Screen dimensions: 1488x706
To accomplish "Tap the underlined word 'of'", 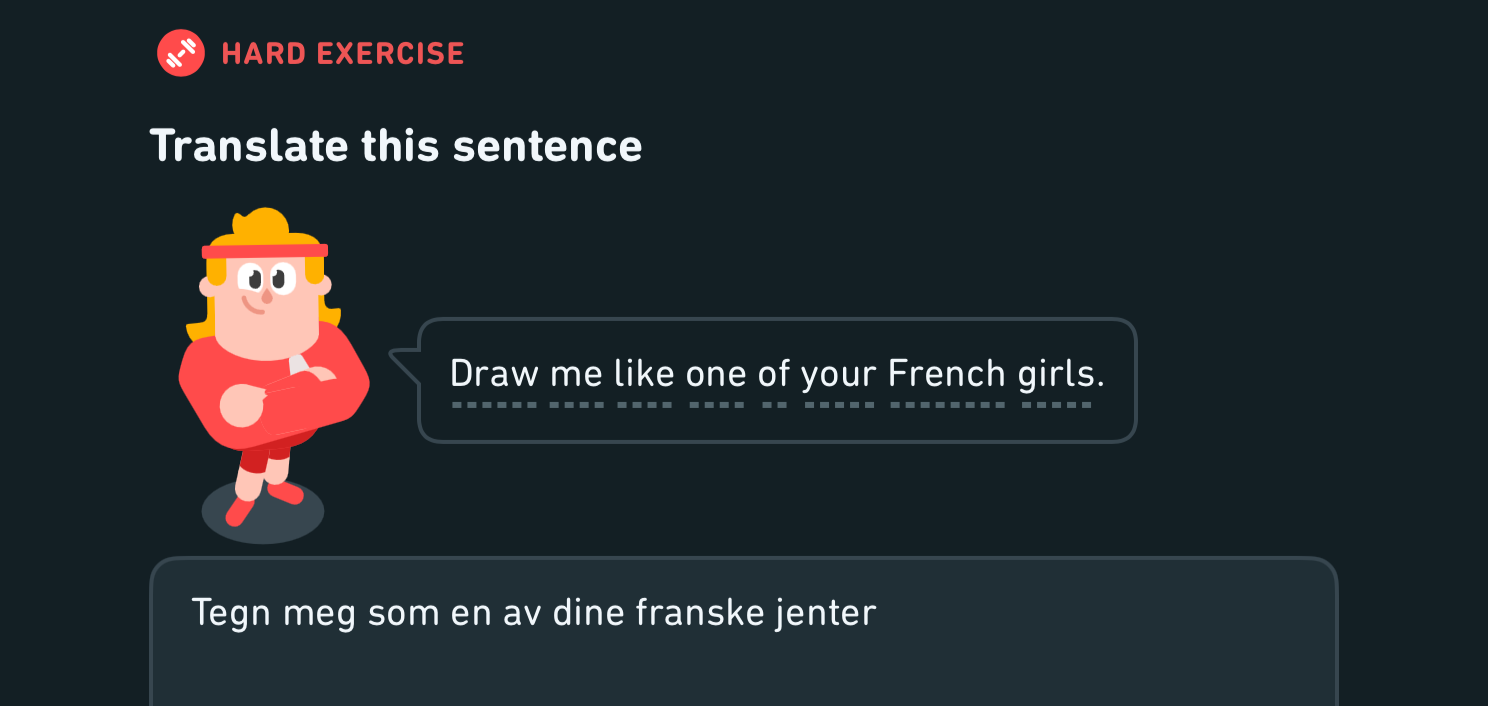I will coord(775,375).
